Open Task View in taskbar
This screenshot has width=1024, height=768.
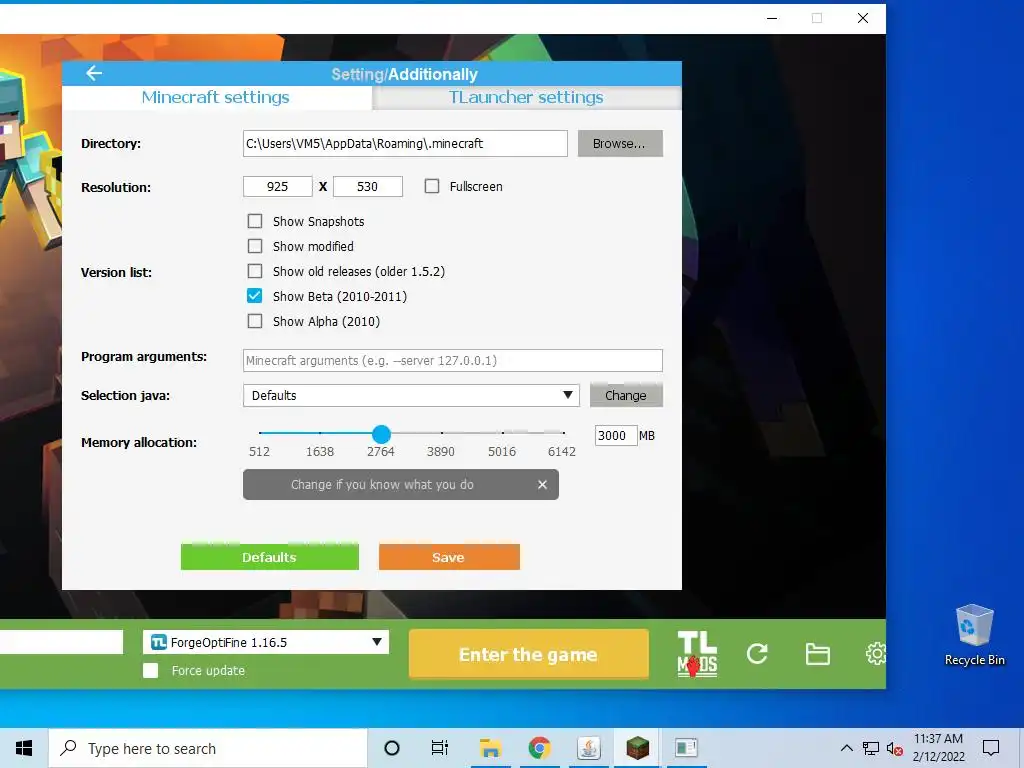(x=440, y=748)
